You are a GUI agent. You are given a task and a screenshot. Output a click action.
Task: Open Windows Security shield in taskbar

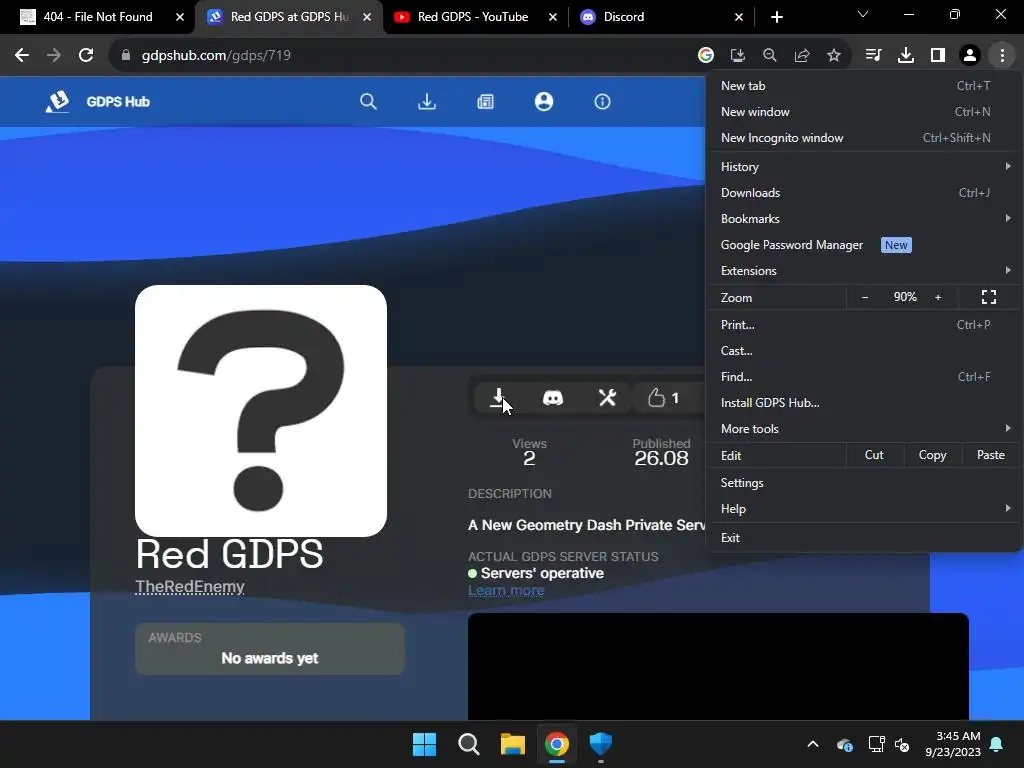pos(601,744)
